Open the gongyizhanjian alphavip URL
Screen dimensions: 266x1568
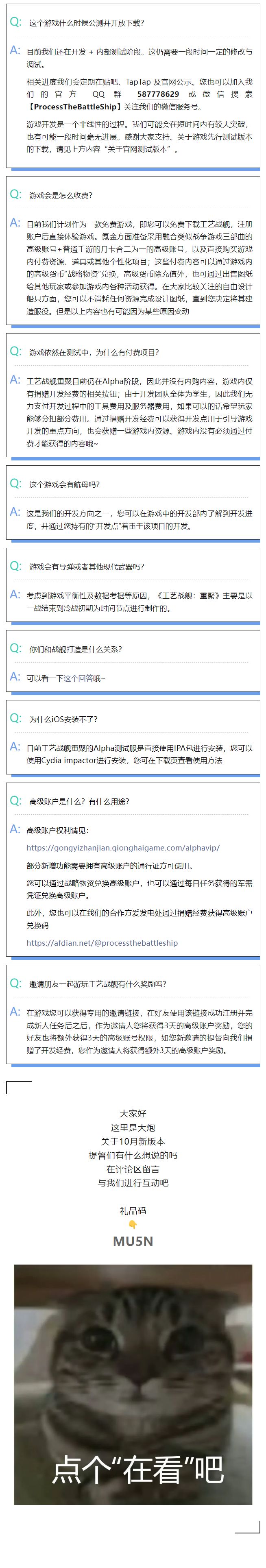click(123, 847)
